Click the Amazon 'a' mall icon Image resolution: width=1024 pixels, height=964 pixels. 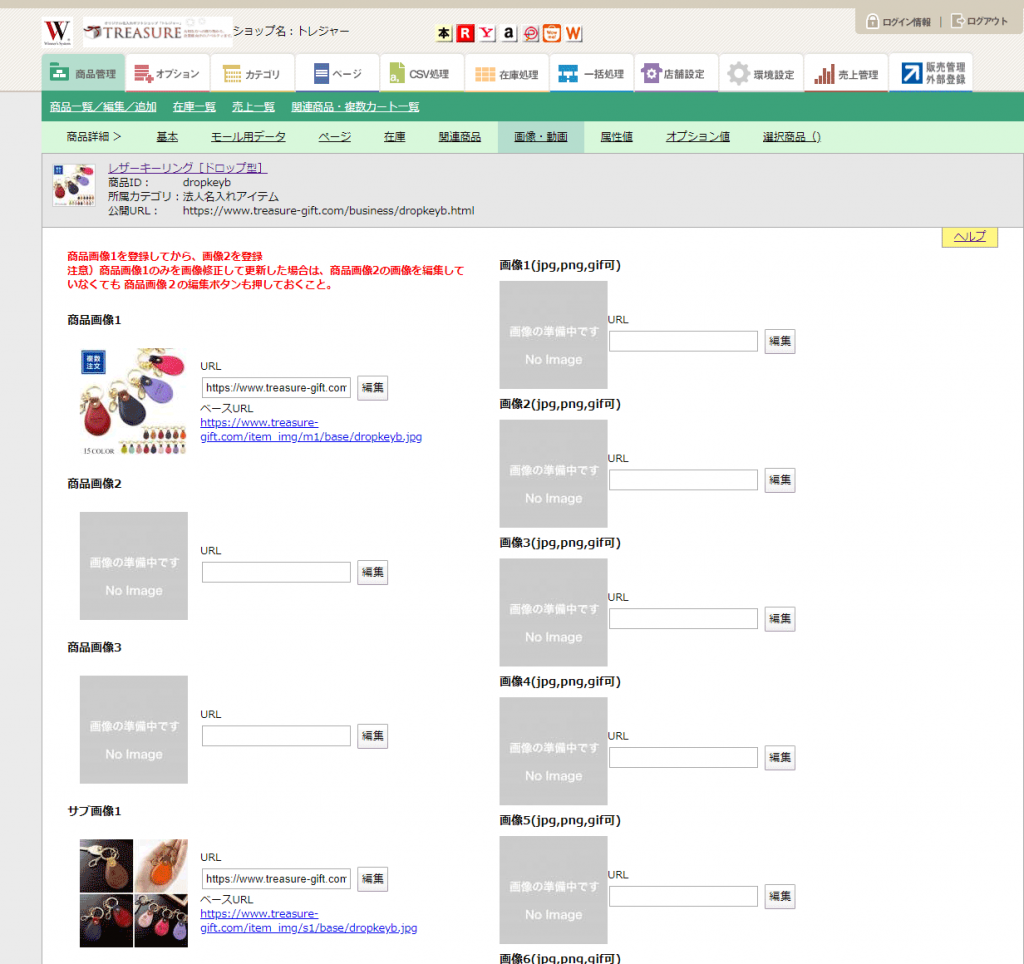tap(509, 34)
